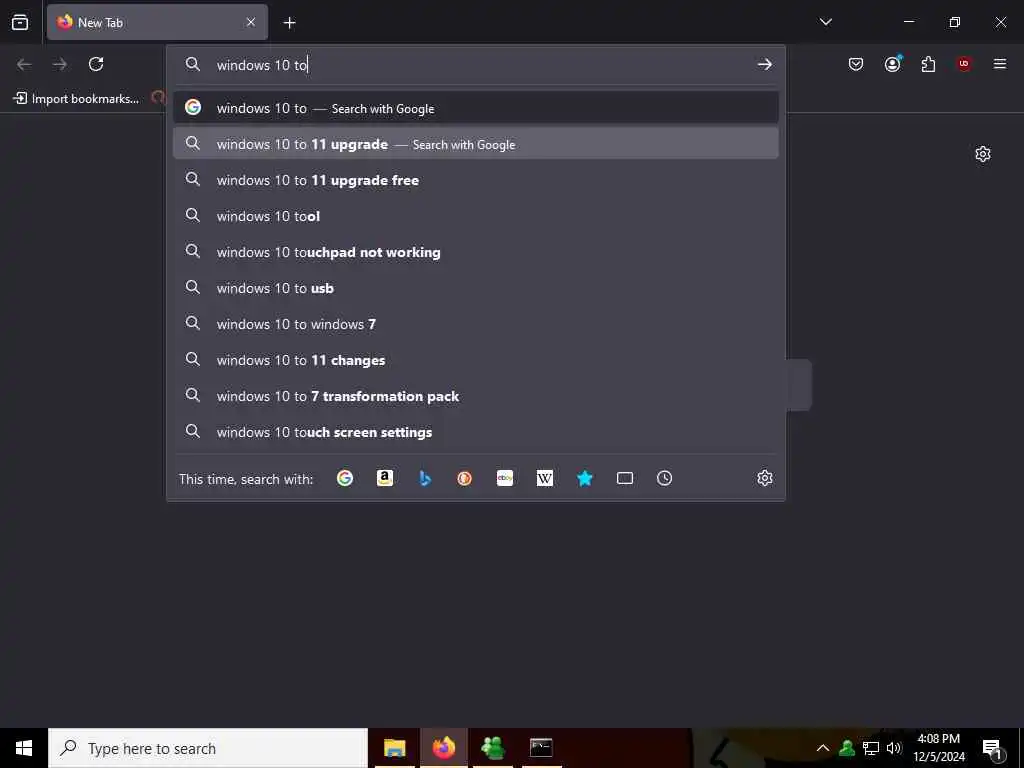Open the Save to Pocket button
Screen dimensions: 1024x768
coord(856,64)
